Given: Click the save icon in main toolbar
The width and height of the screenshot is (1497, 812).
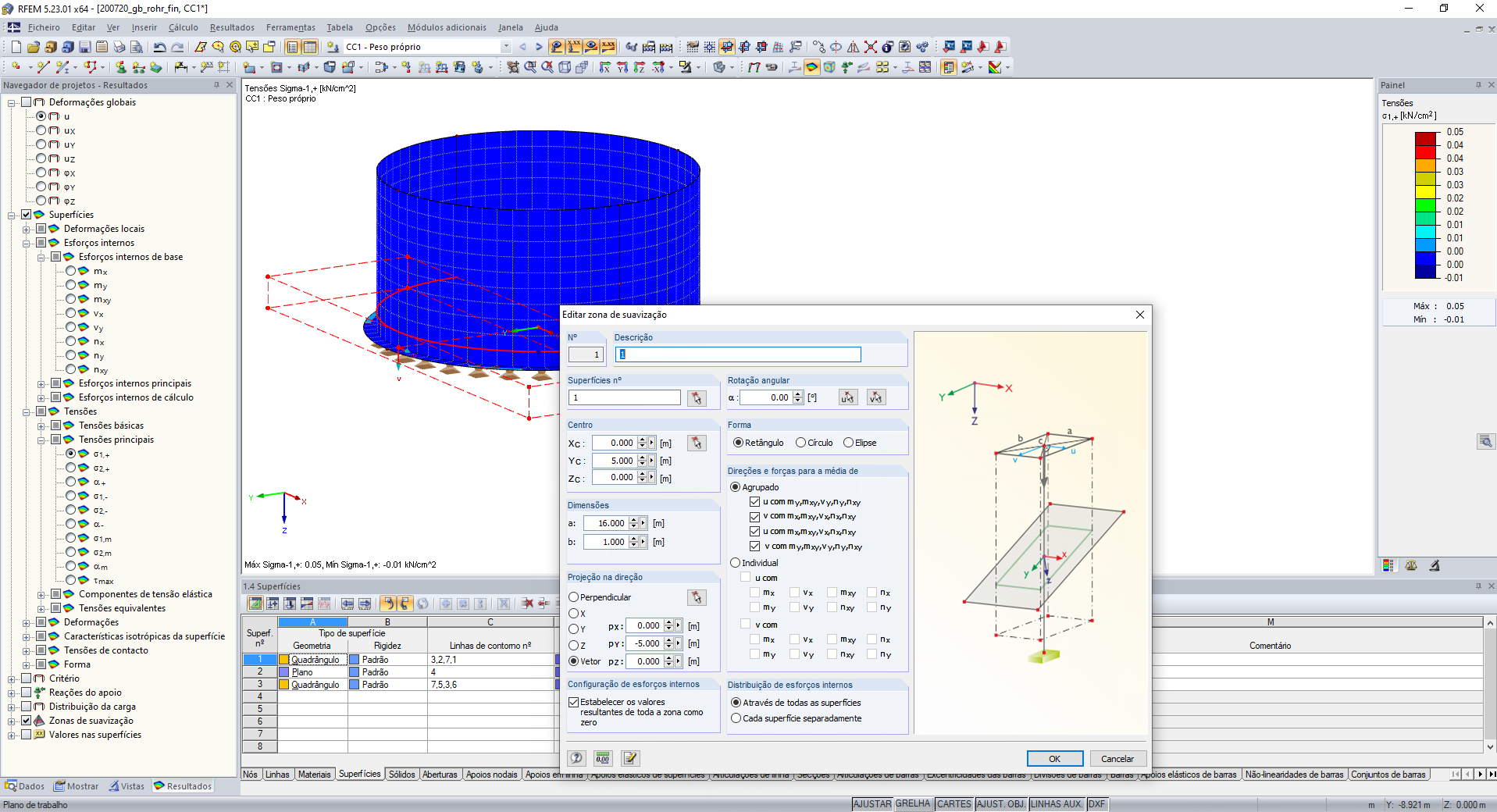Looking at the screenshot, I should click(x=84, y=47).
